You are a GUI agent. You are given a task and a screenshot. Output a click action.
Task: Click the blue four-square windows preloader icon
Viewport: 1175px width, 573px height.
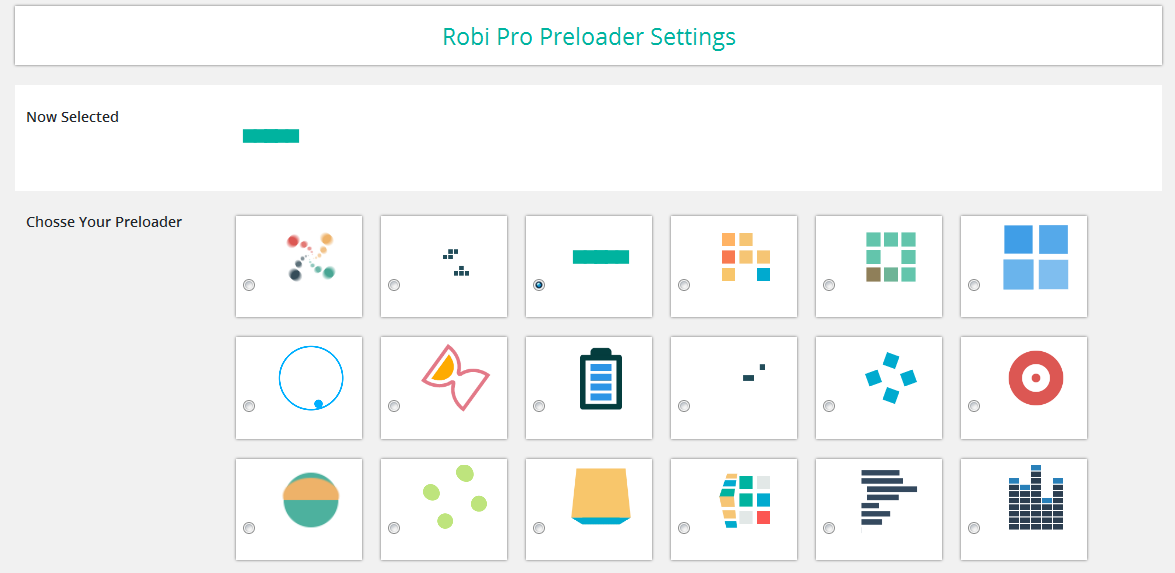click(1036, 257)
